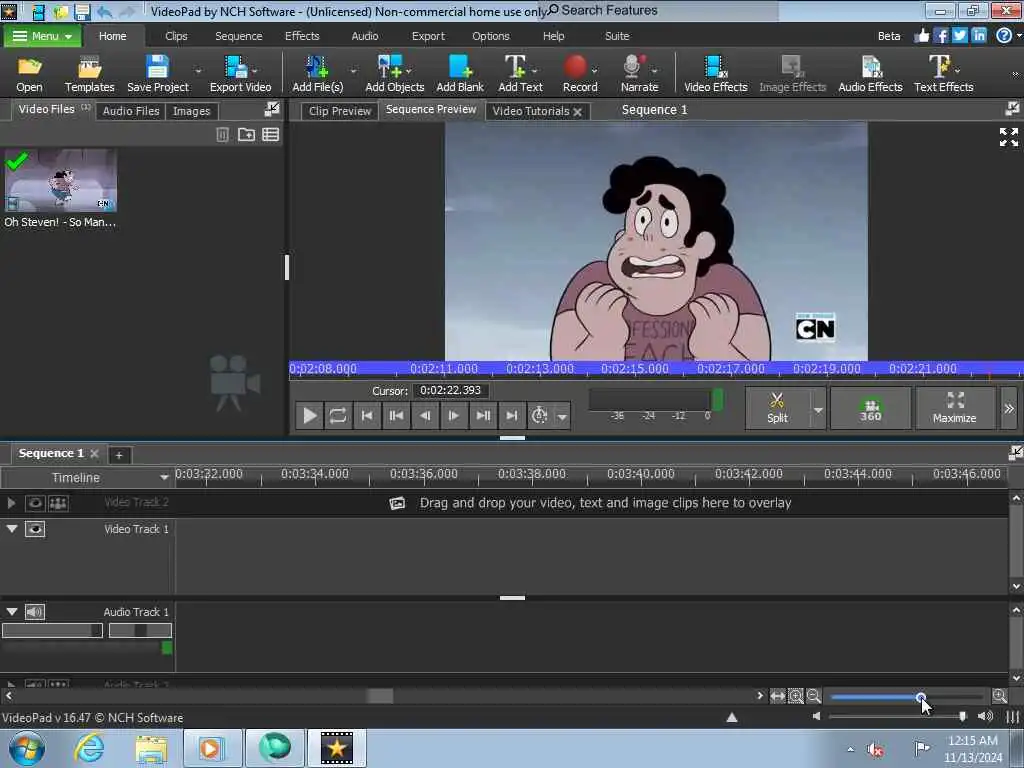
Task: Expand the Split options arrow
Action: tap(818, 409)
